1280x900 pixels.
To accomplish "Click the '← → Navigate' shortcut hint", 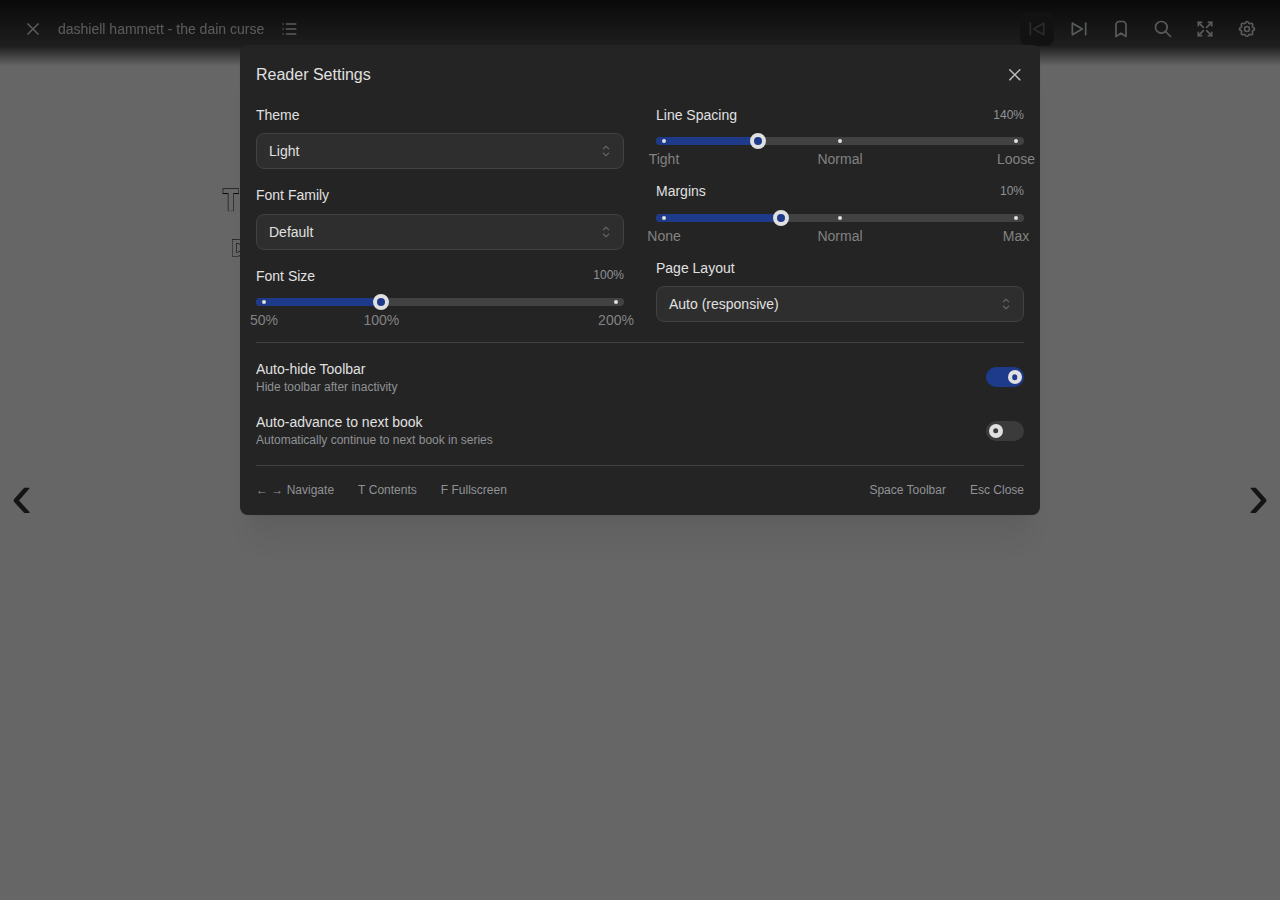I will pyautogui.click(x=295, y=490).
